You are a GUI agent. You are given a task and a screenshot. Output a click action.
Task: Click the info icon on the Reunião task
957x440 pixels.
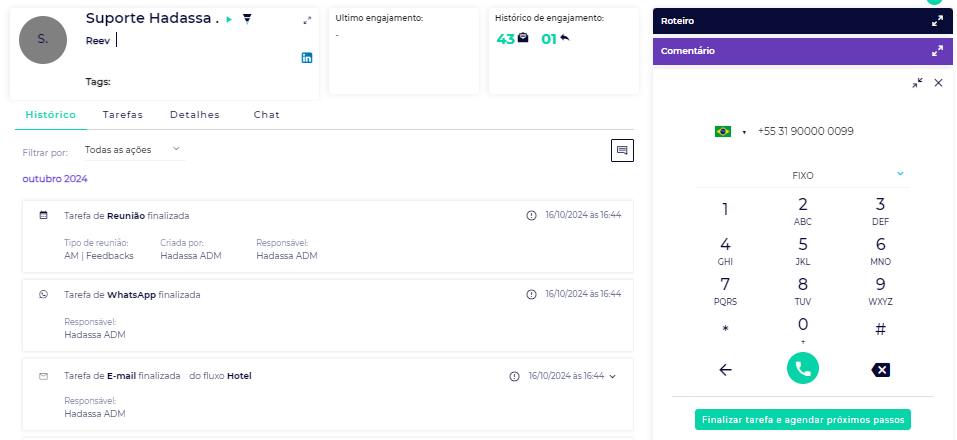click(531, 215)
